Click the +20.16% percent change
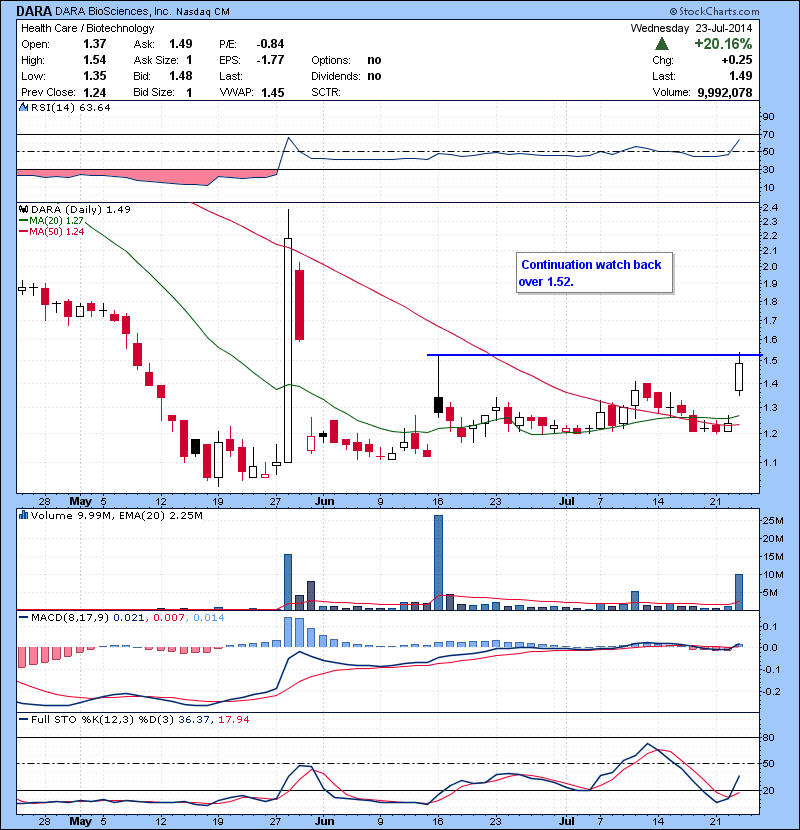This screenshot has height=830, width=800. coord(723,44)
